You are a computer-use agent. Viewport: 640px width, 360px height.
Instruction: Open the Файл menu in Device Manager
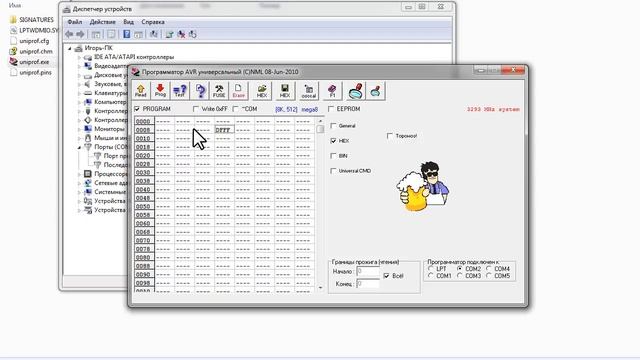click(75, 22)
